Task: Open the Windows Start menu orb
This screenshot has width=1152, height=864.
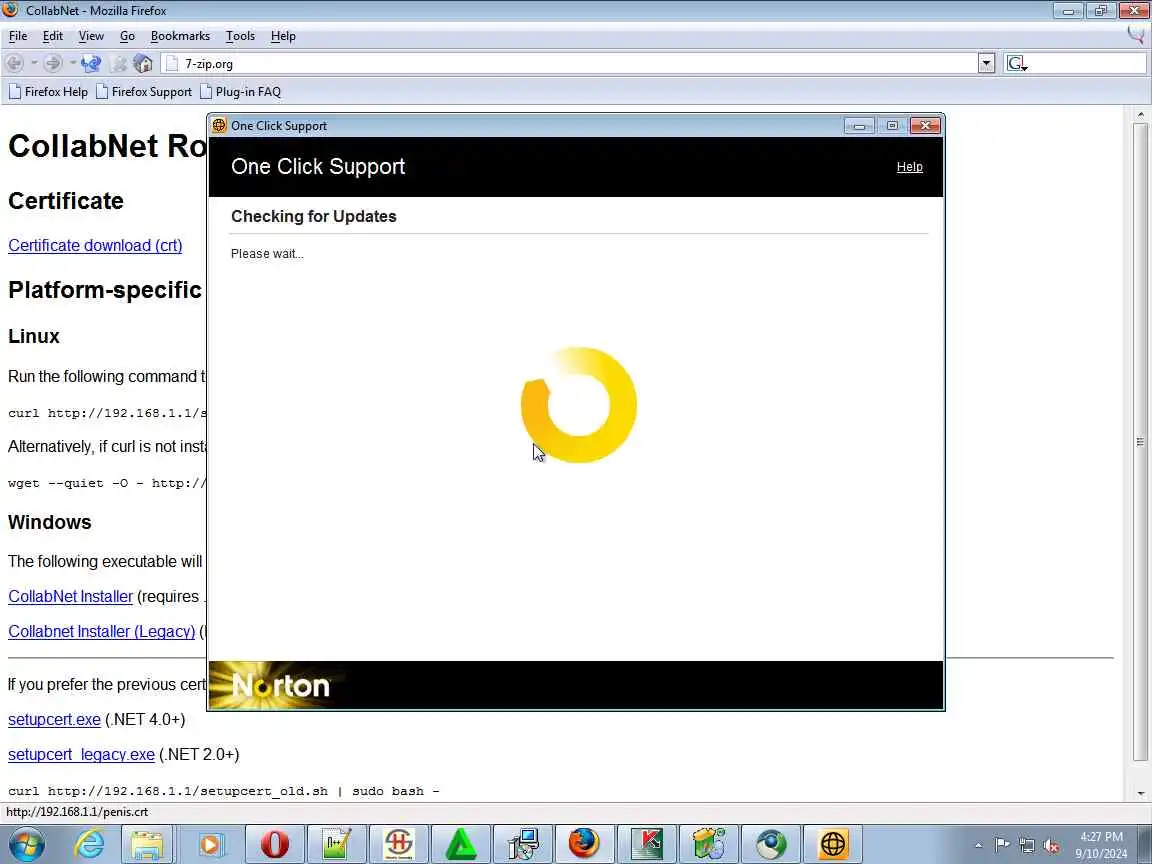Action: coord(27,844)
